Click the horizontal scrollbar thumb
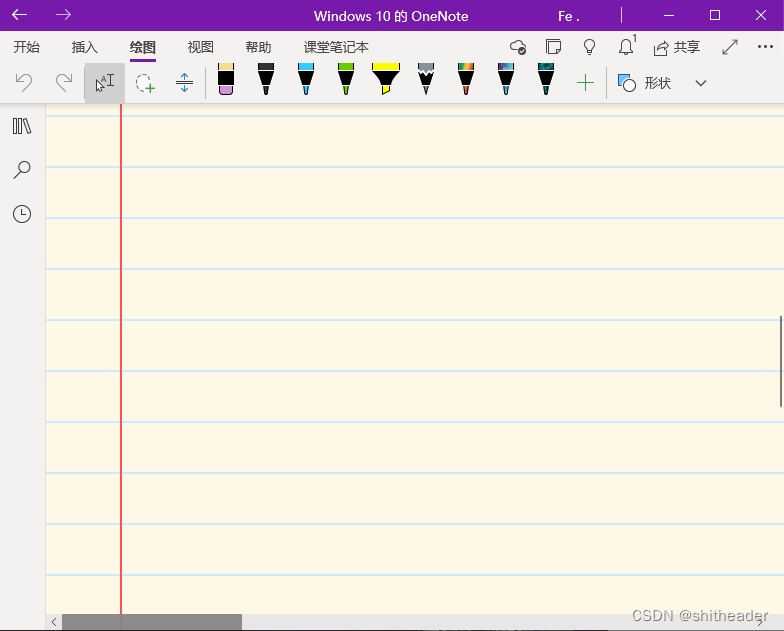 [152, 622]
